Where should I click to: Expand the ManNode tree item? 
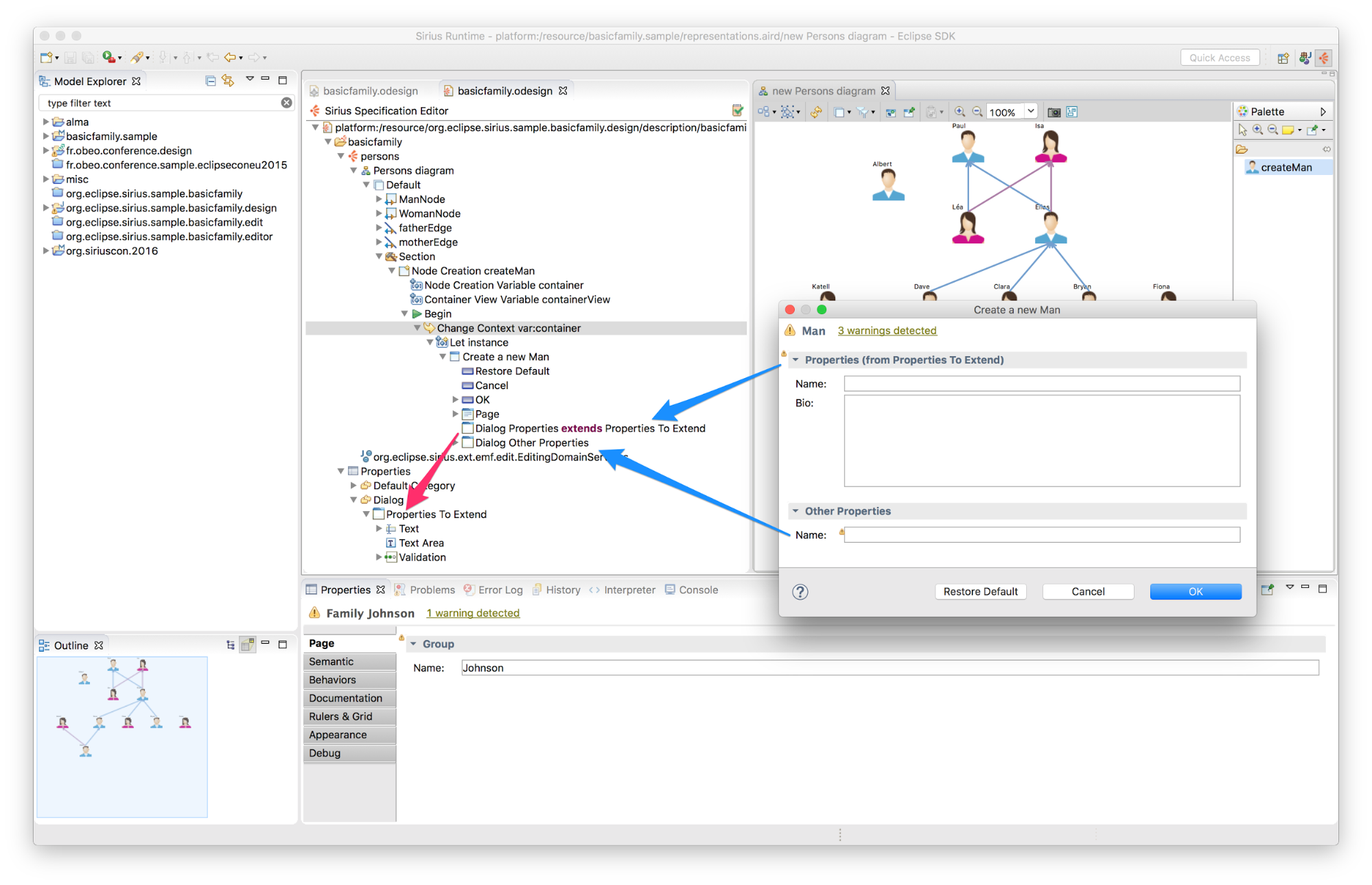pyautogui.click(x=379, y=199)
